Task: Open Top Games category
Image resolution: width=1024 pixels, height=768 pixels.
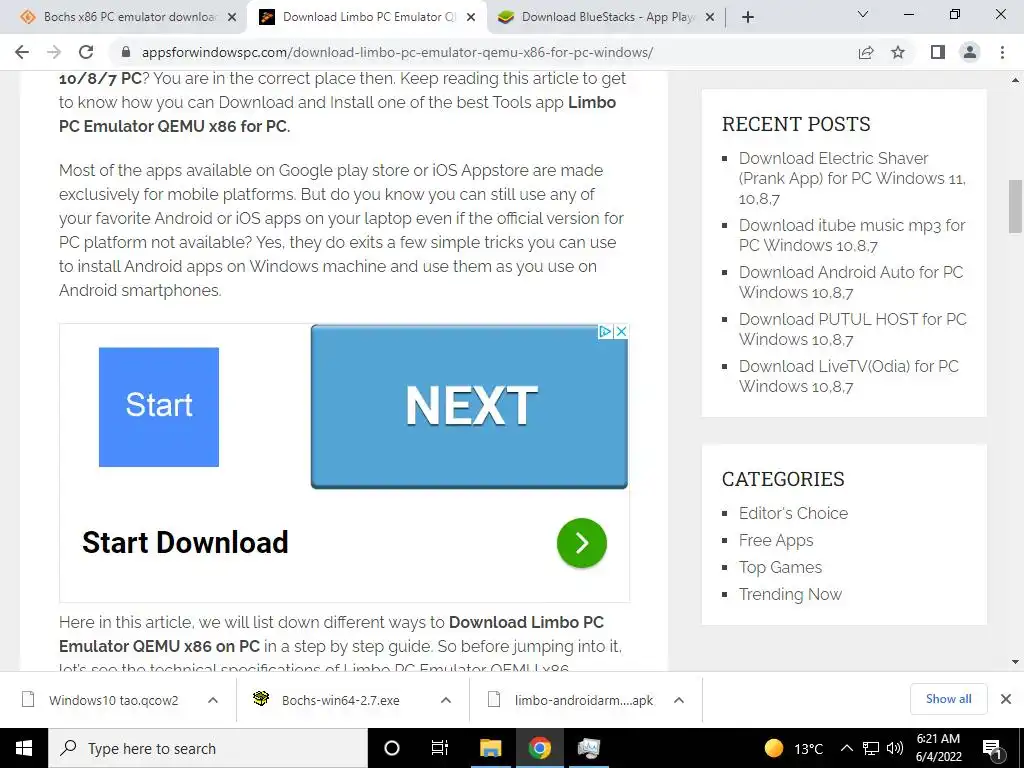Action: click(x=780, y=568)
